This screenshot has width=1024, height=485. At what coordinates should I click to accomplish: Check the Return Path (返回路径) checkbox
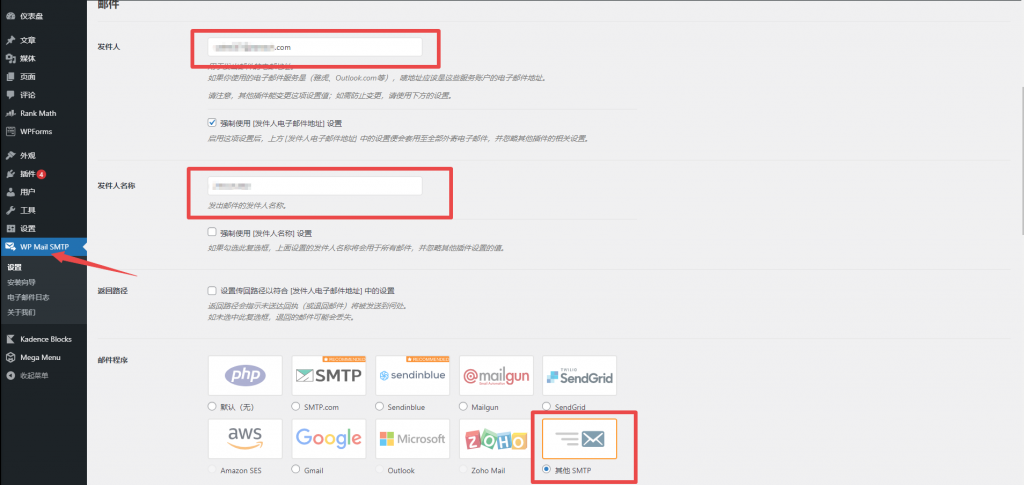click(x=212, y=290)
